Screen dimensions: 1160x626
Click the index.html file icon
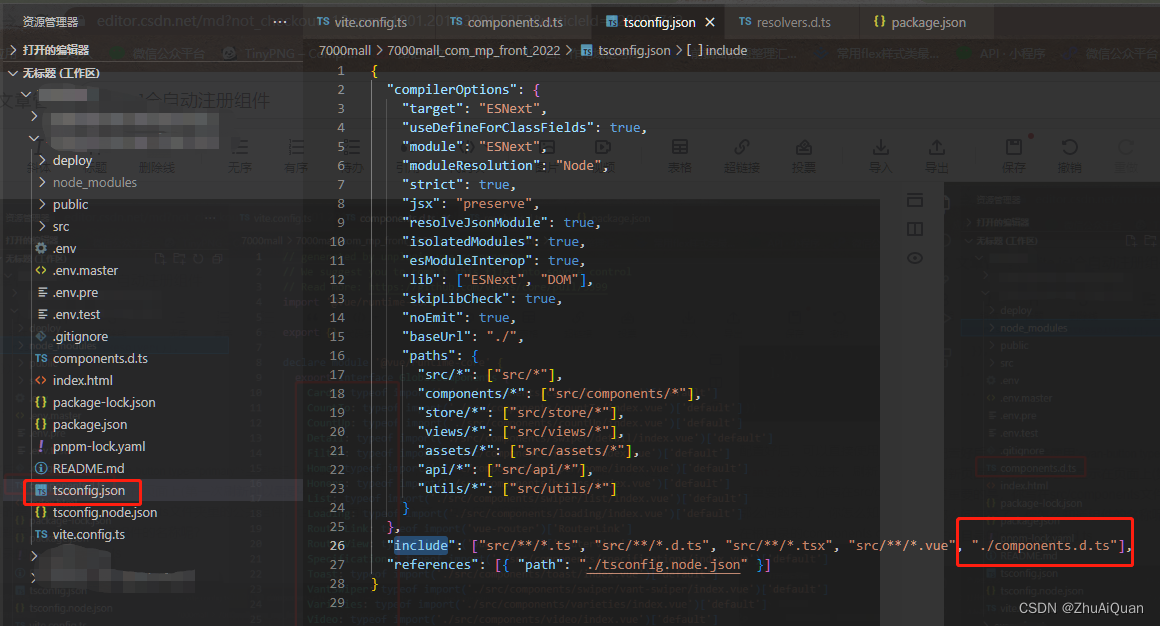pyautogui.click(x=41, y=380)
